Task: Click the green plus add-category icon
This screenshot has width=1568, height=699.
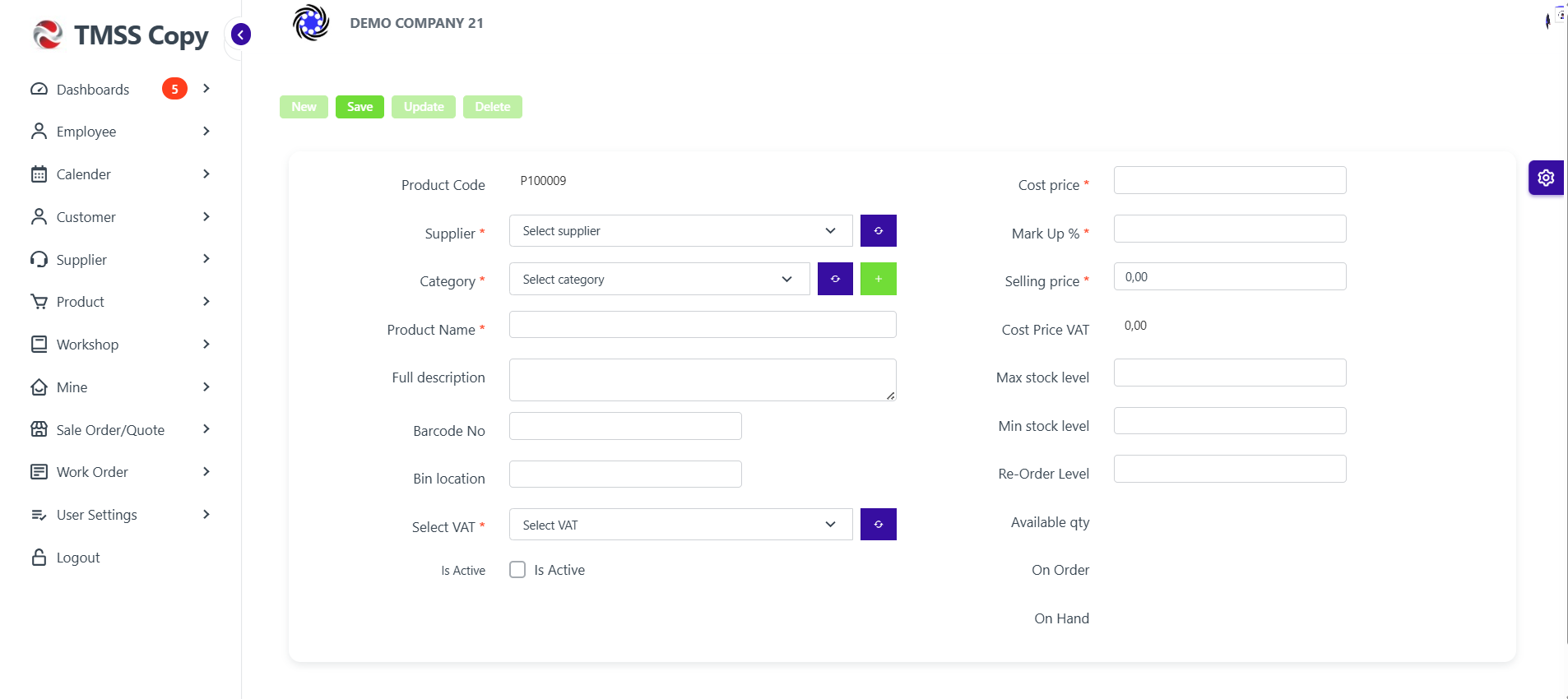Action: click(x=878, y=279)
